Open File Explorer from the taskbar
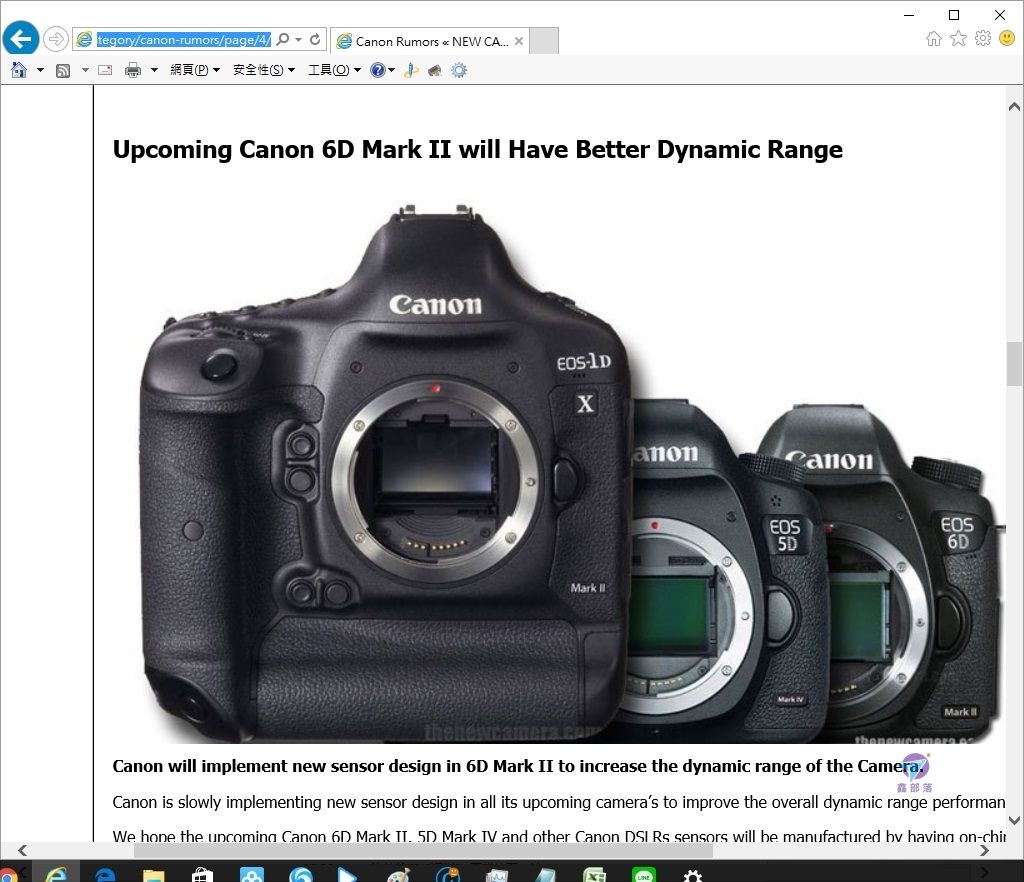1024x882 pixels. click(x=153, y=874)
